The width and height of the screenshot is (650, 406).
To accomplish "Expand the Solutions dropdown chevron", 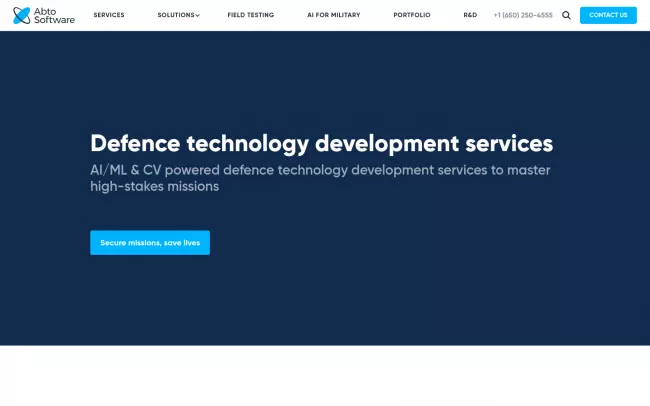I will pos(198,16).
